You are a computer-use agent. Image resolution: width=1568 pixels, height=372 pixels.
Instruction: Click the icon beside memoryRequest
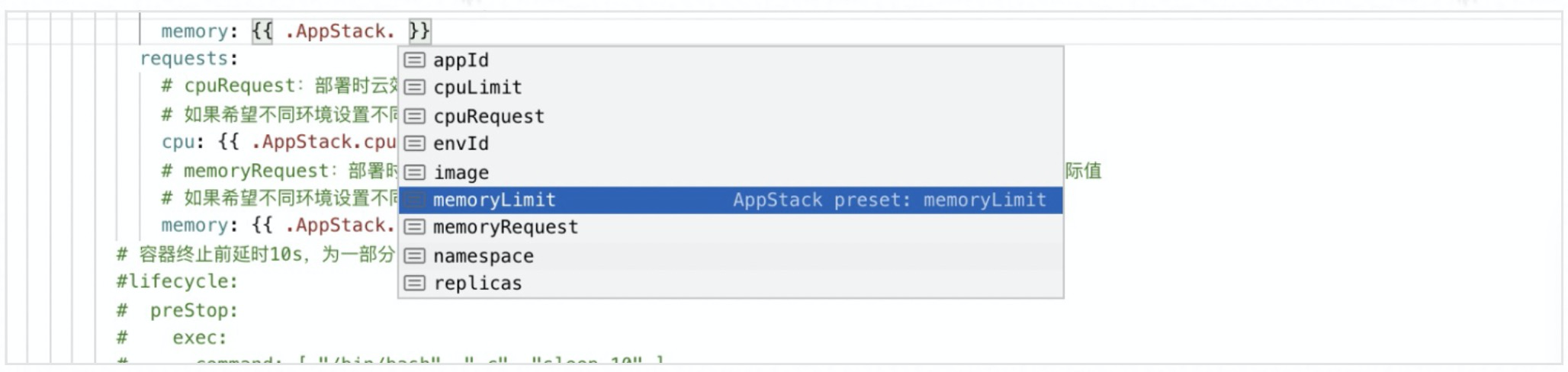tap(414, 227)
